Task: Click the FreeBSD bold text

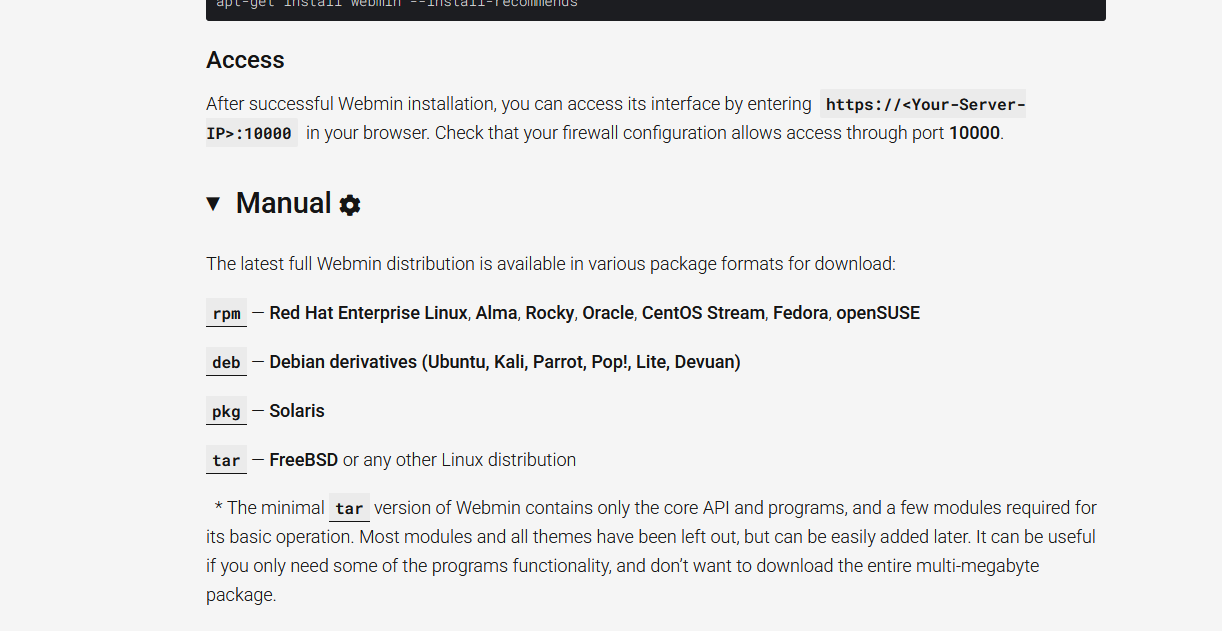Action: (x=304, y=460)
